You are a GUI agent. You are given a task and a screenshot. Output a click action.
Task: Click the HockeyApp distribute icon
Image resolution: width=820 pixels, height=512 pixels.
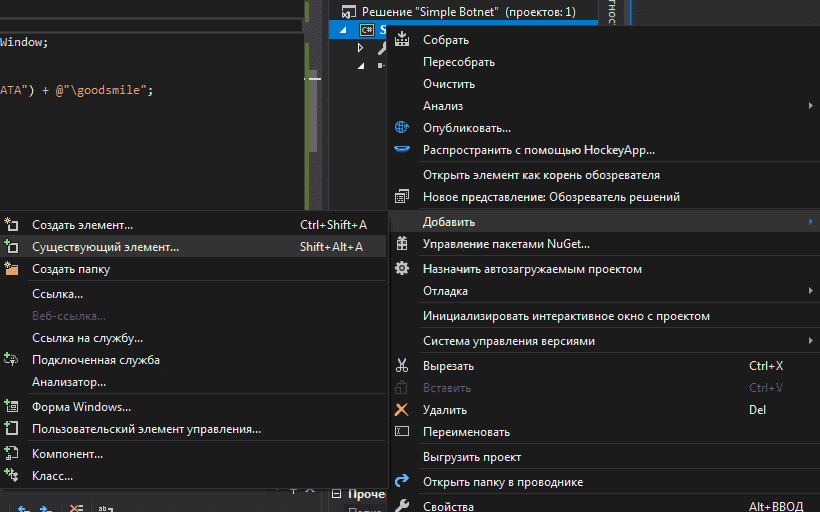pos(402,150)
